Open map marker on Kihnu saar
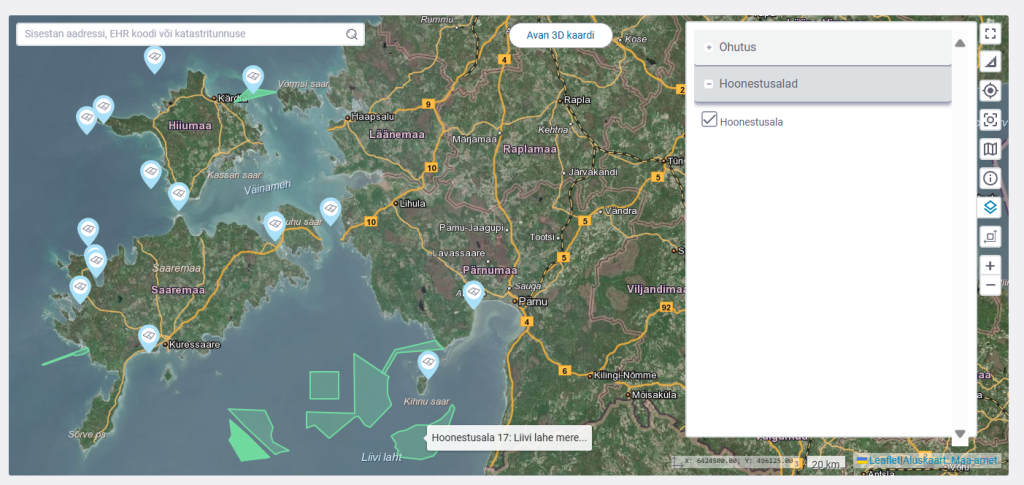 pos(428,365)
